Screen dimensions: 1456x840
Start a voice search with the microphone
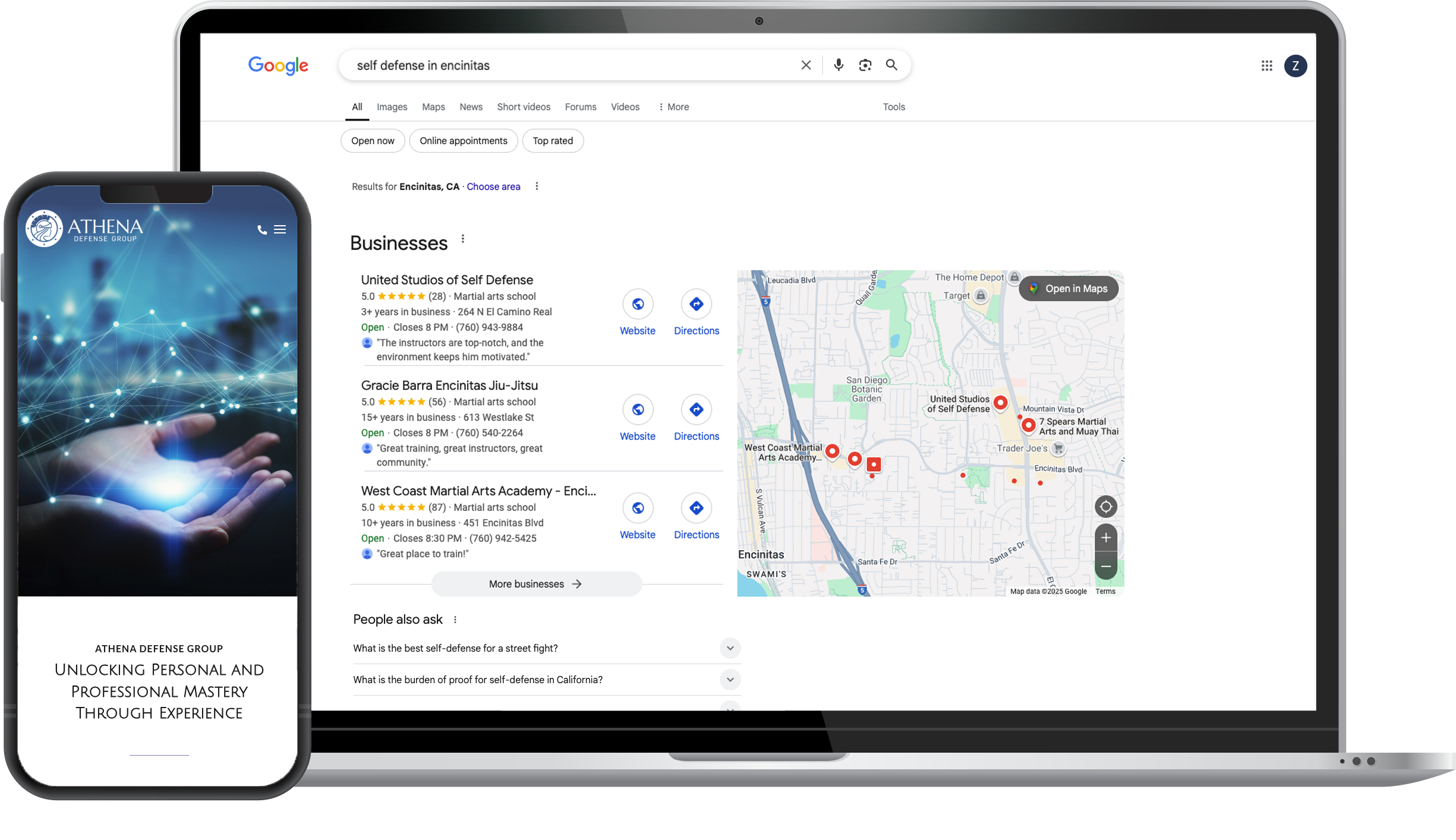coord(838,65)
